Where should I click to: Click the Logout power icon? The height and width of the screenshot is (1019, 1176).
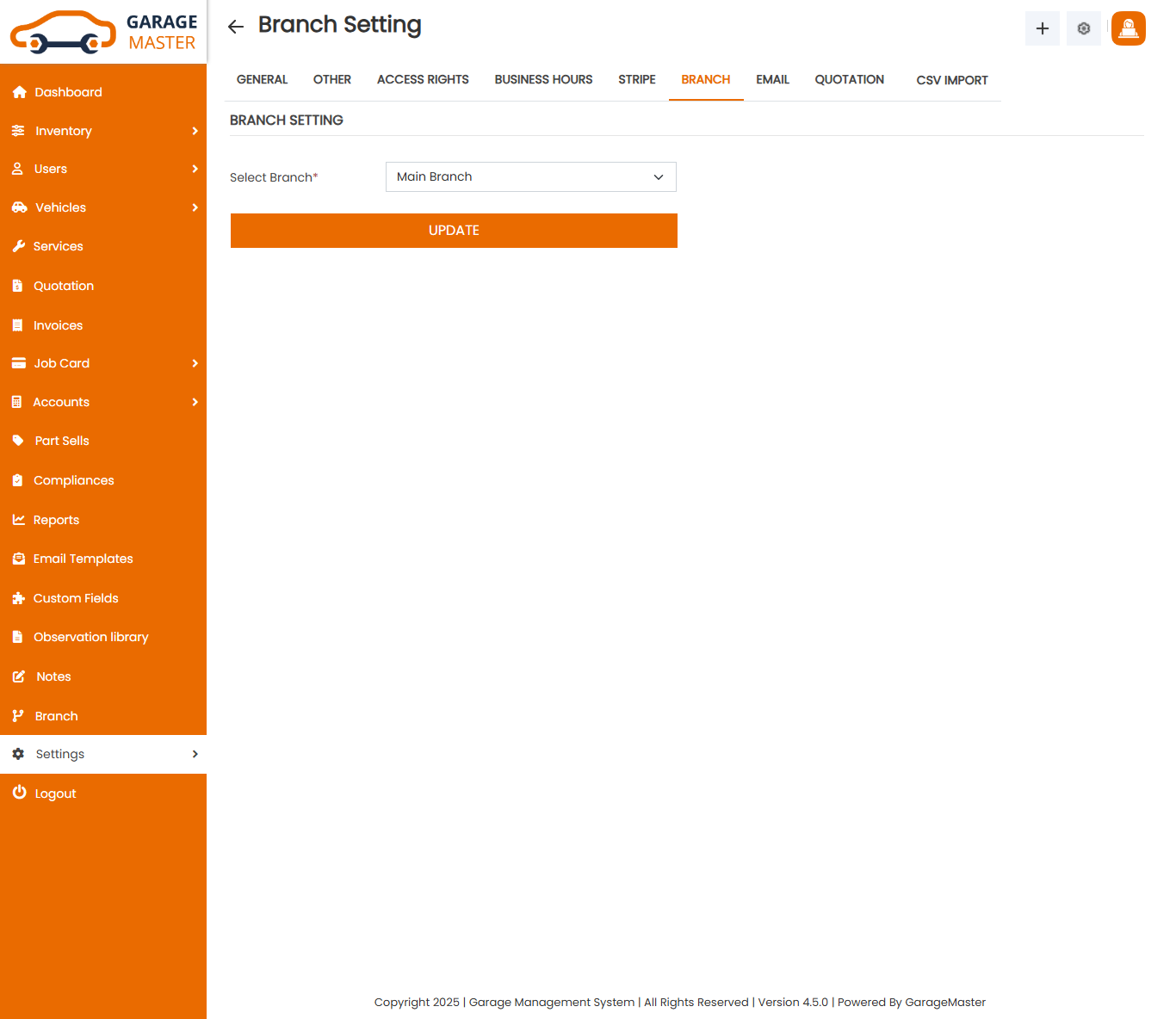click(19, 793)
